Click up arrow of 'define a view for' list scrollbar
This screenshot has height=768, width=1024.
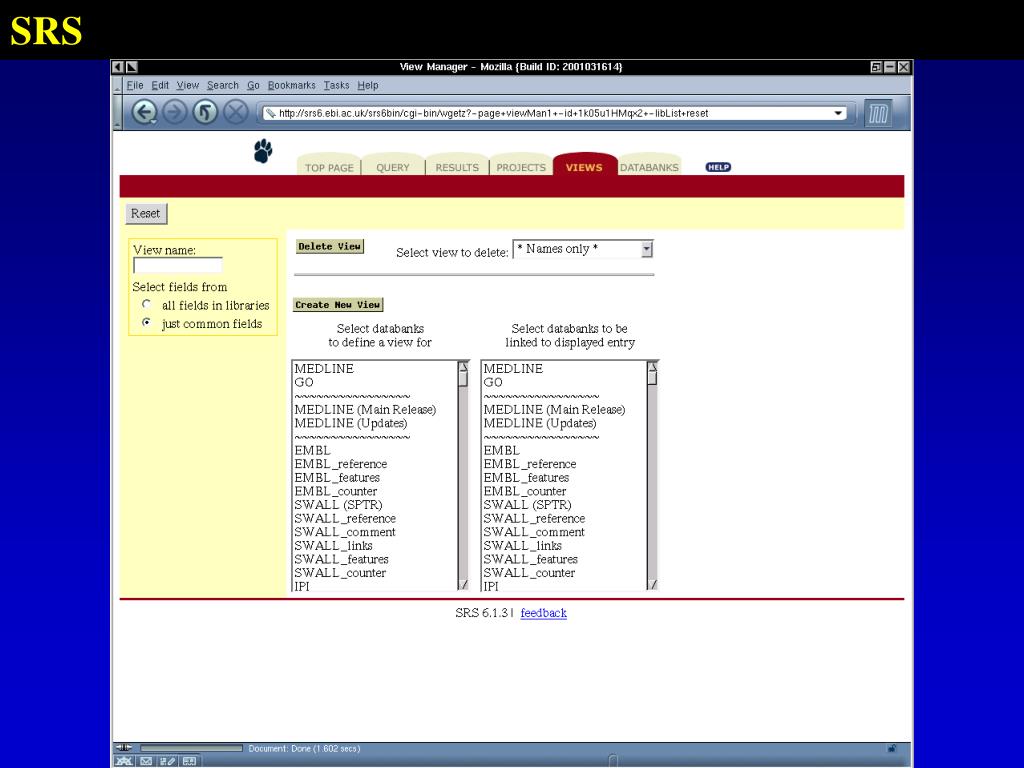coord(463,367)
